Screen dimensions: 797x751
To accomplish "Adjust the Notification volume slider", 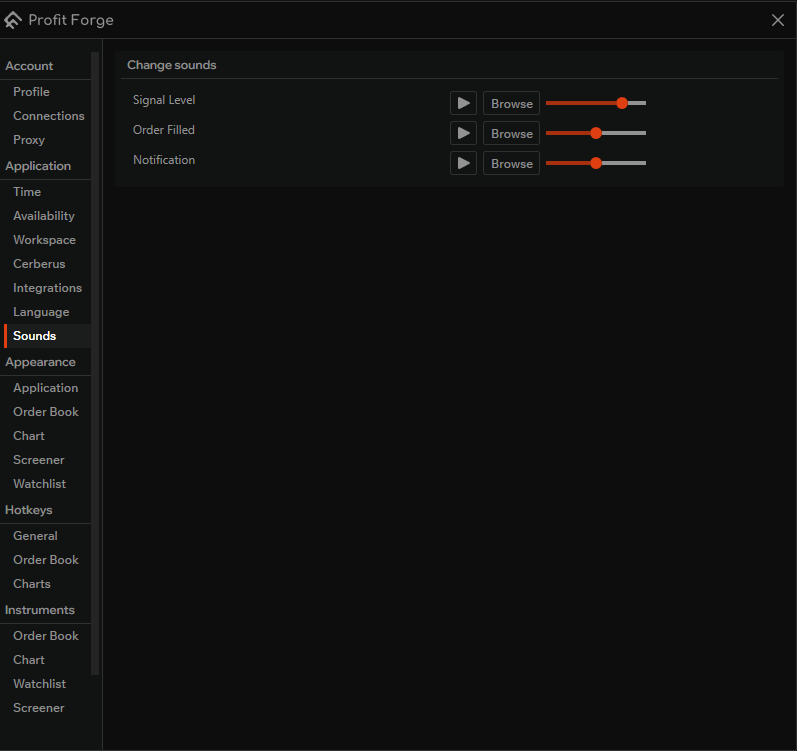I will click(x=596, y=163).
